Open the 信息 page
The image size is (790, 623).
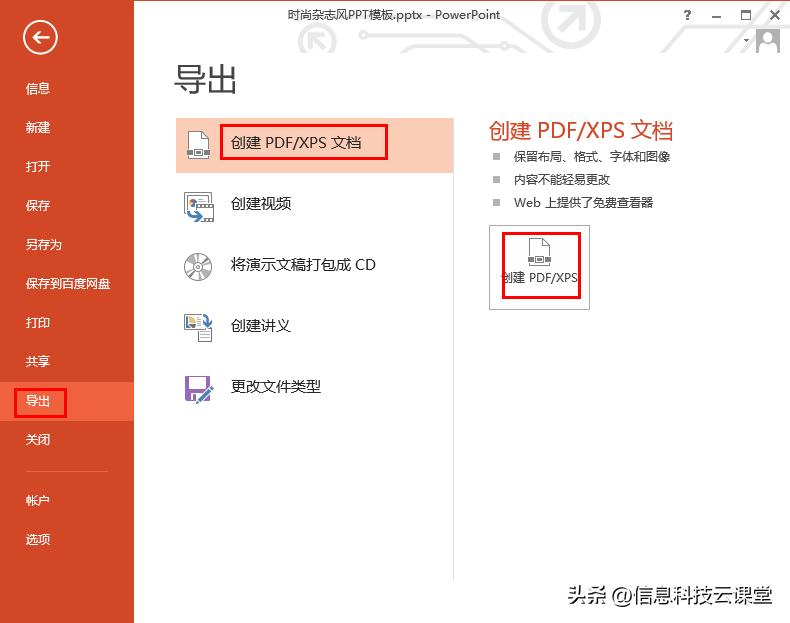pos(38,89)
